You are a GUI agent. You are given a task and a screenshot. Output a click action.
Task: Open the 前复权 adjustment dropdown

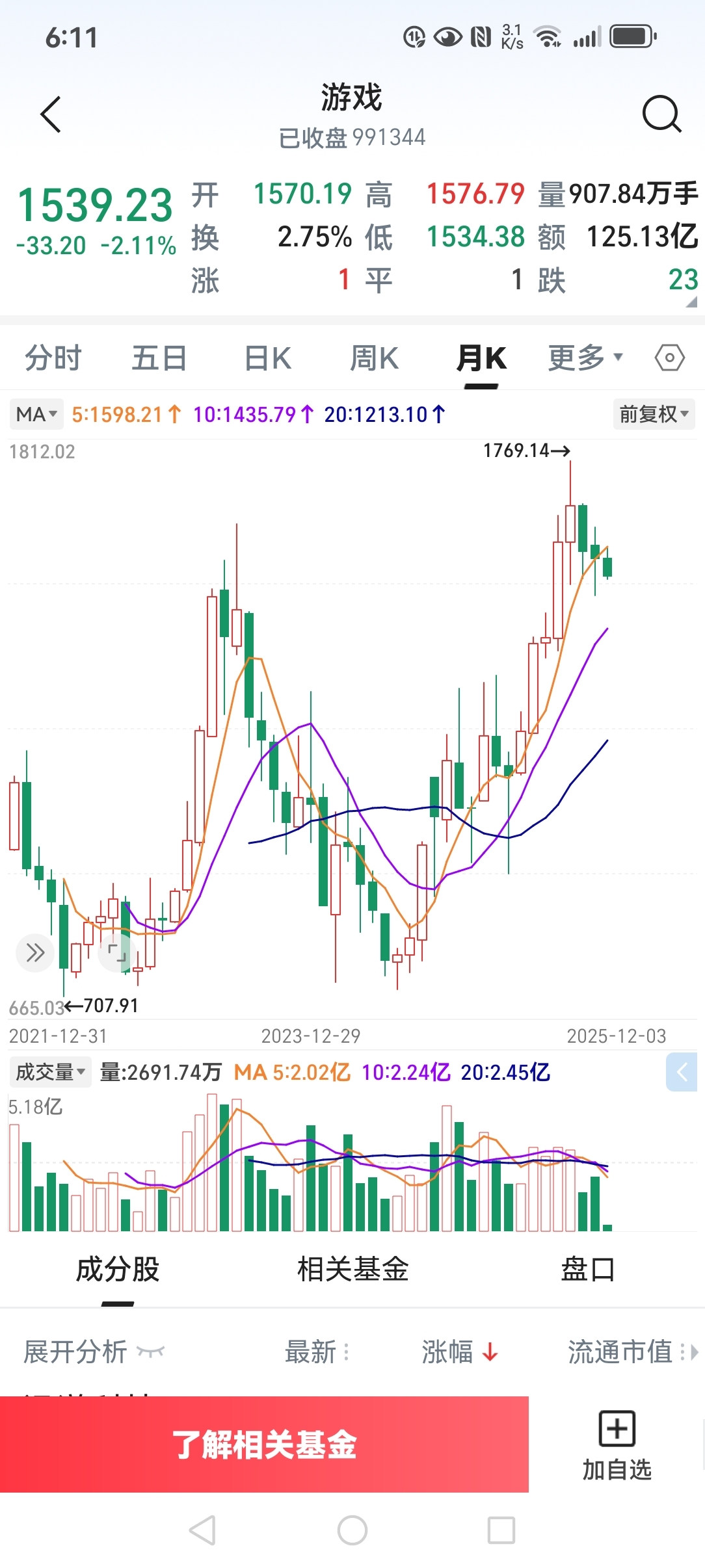tap(653, 414)
